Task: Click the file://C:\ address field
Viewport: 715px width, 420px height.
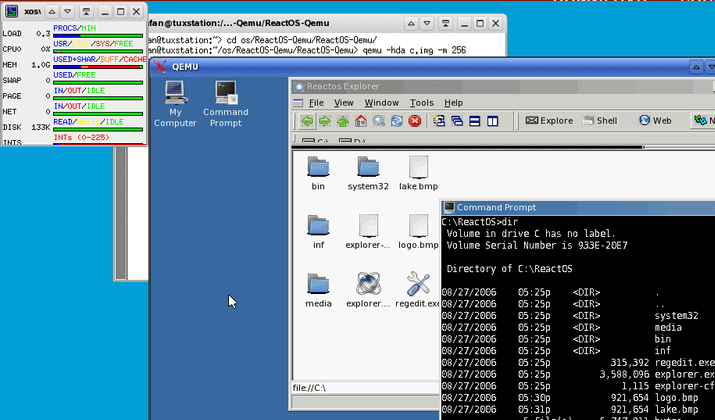Action: [365, 388]
